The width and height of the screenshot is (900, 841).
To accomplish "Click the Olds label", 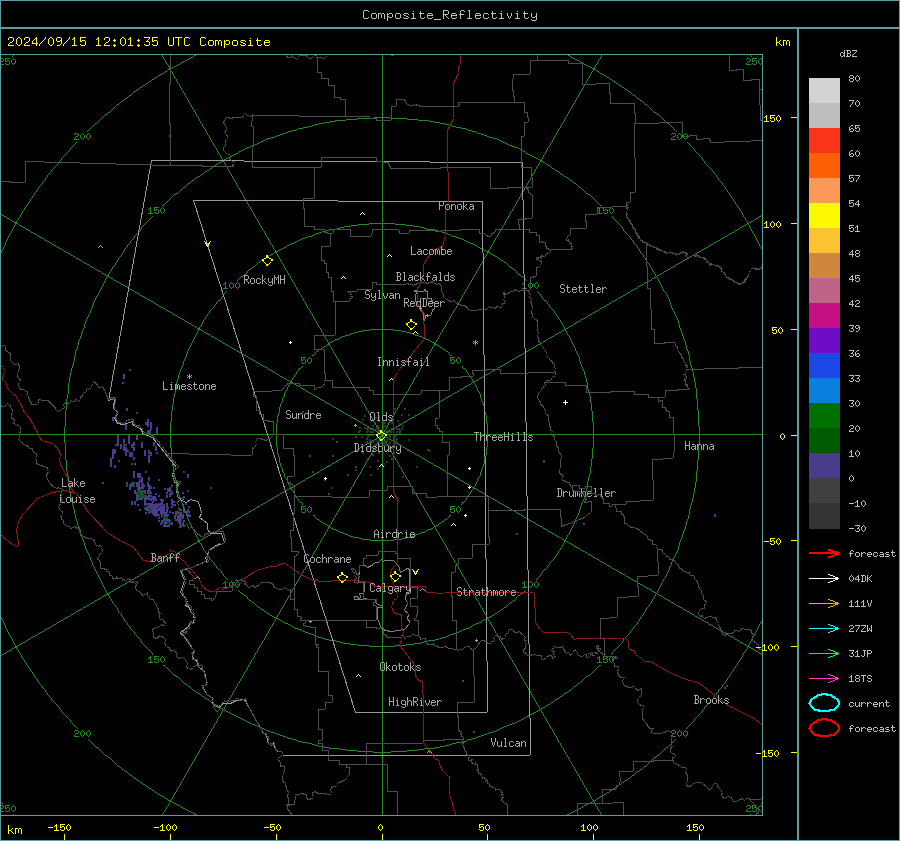I will (381, 417).
